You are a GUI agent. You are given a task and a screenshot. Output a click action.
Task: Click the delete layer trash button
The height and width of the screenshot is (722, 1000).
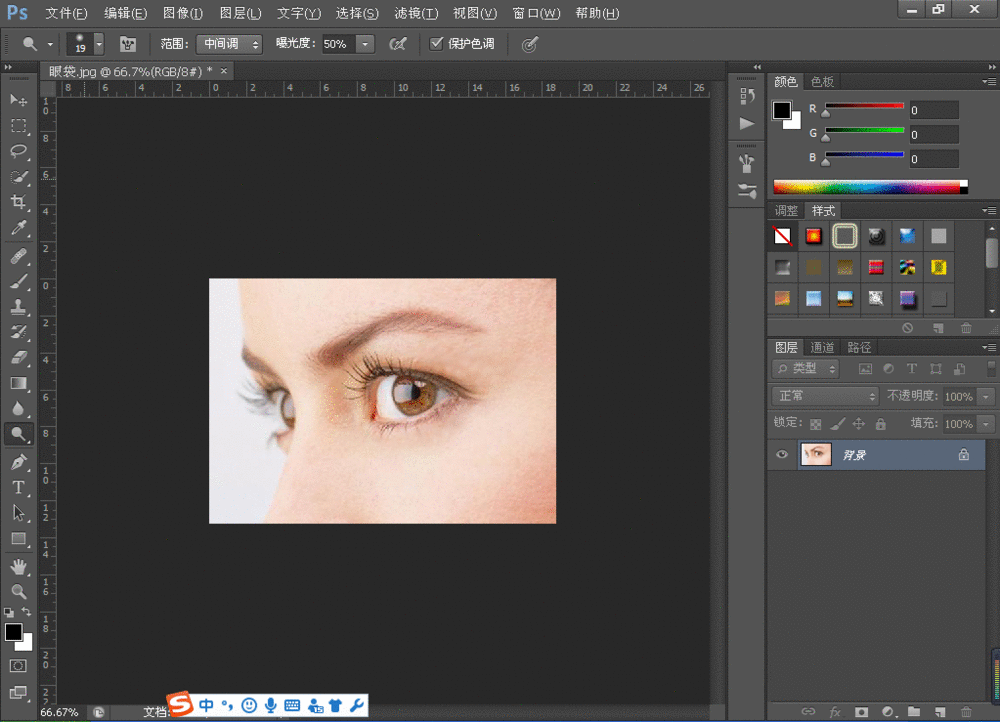click(x=965, y=712)
